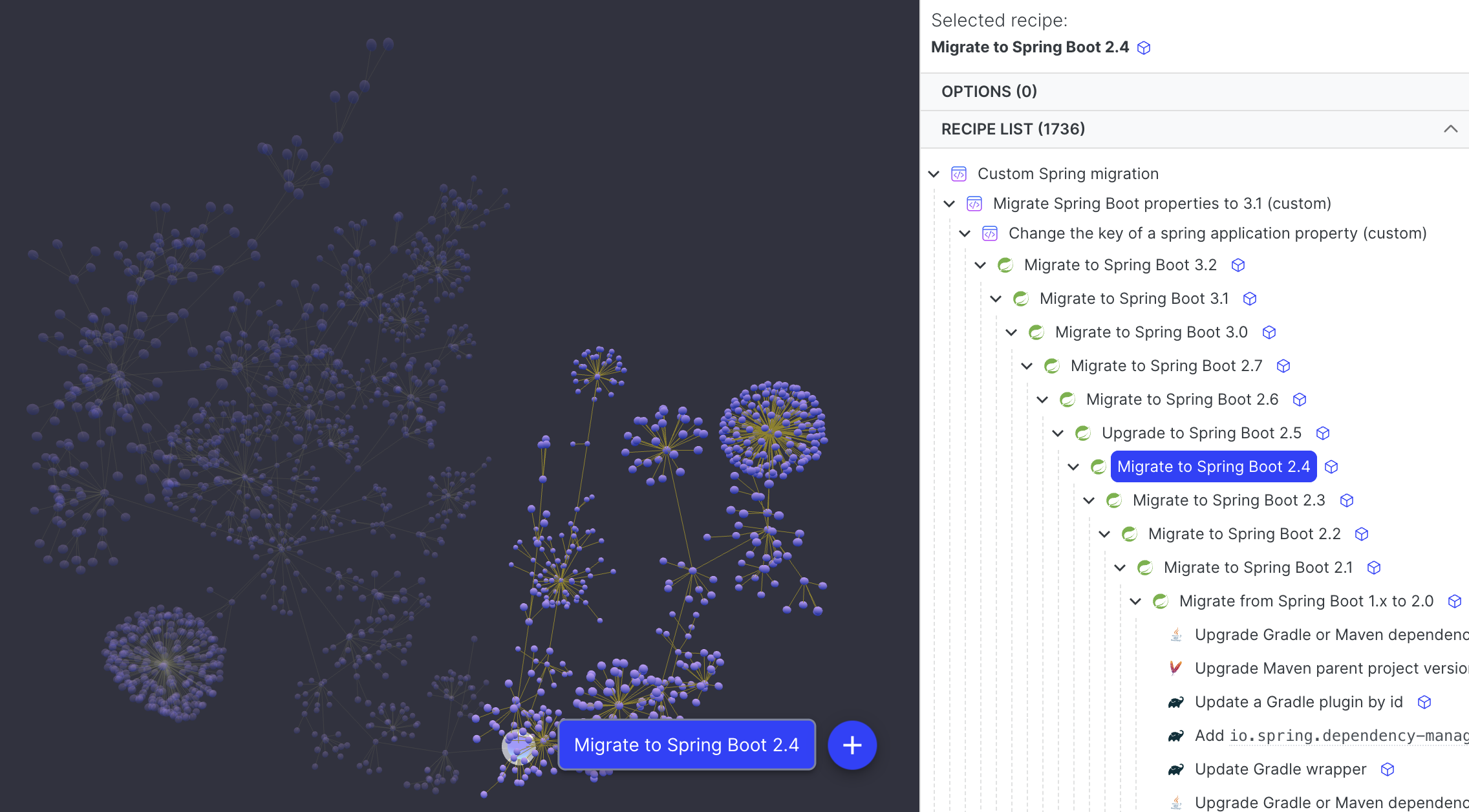Collapse Change the key of a spring application property

[x=965, y=233]
